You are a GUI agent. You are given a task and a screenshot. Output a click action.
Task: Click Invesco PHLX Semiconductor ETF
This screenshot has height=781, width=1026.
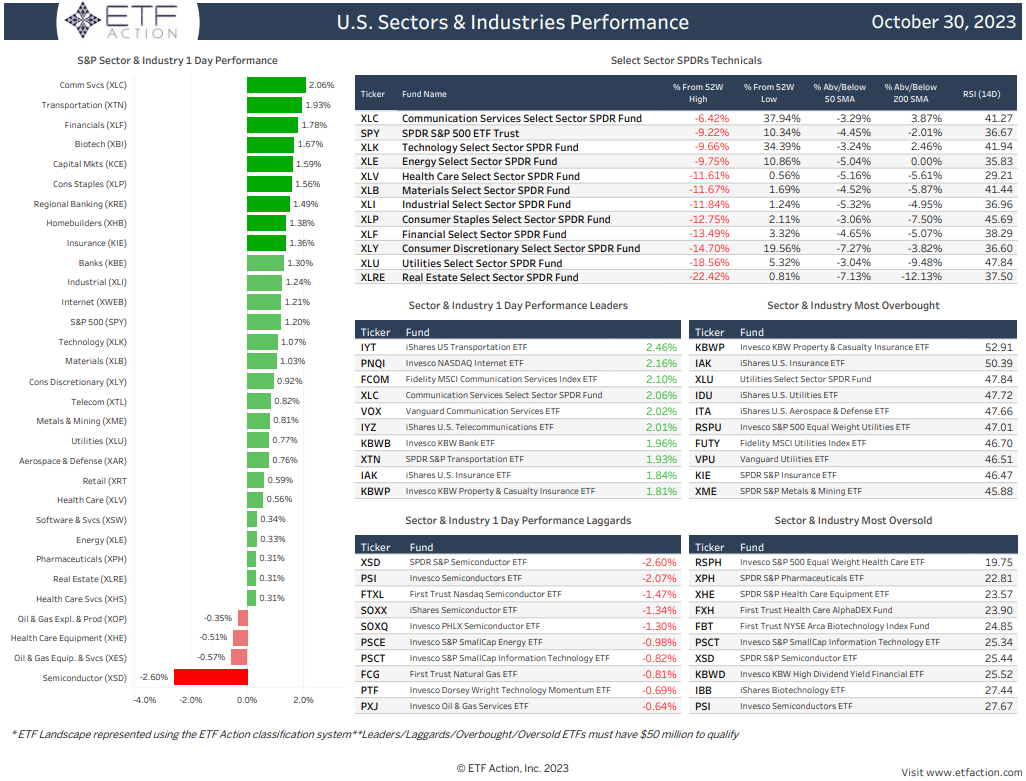click(x=475, y=627)
